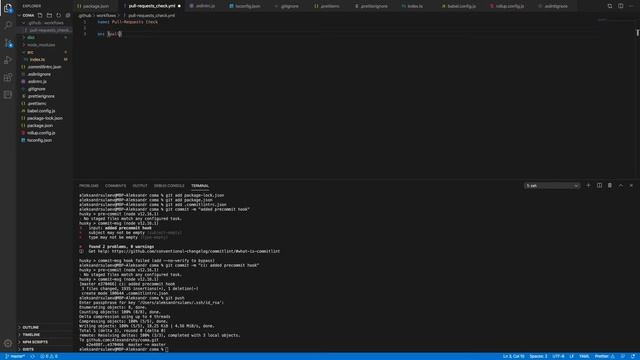Open the sixth activity bar view icon
Image resolution: width=640 pixels, height=360 pixels.
click(8, 95)
